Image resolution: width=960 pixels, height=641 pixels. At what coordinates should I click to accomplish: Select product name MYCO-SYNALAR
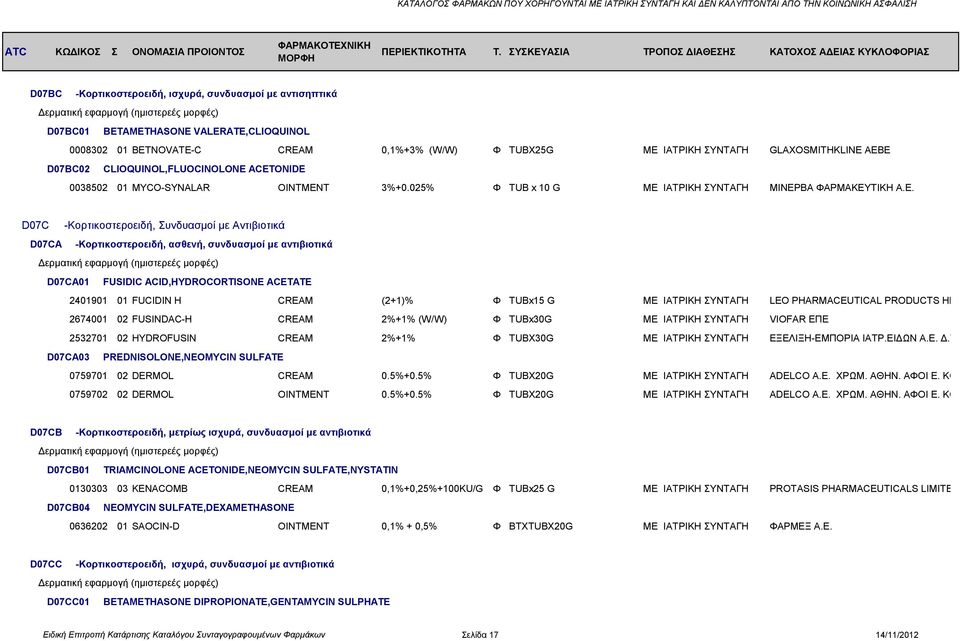pyautogui.click(x=171, y=187)
